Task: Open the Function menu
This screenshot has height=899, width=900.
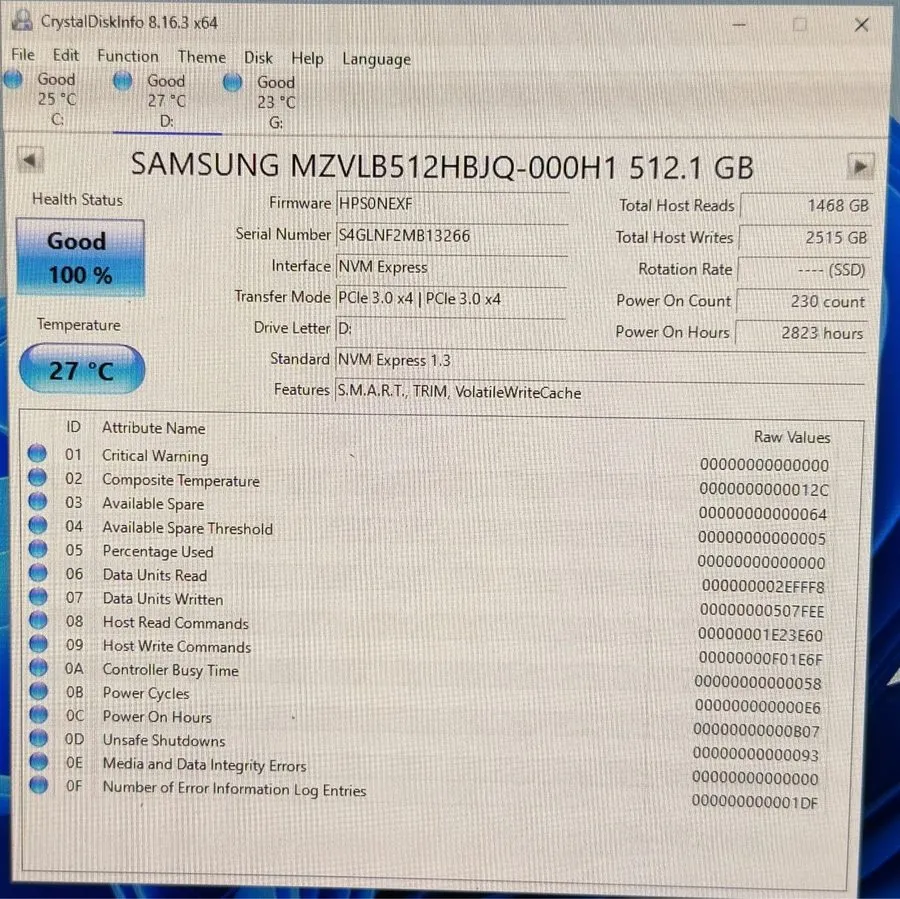Action: tap(127, 56)
